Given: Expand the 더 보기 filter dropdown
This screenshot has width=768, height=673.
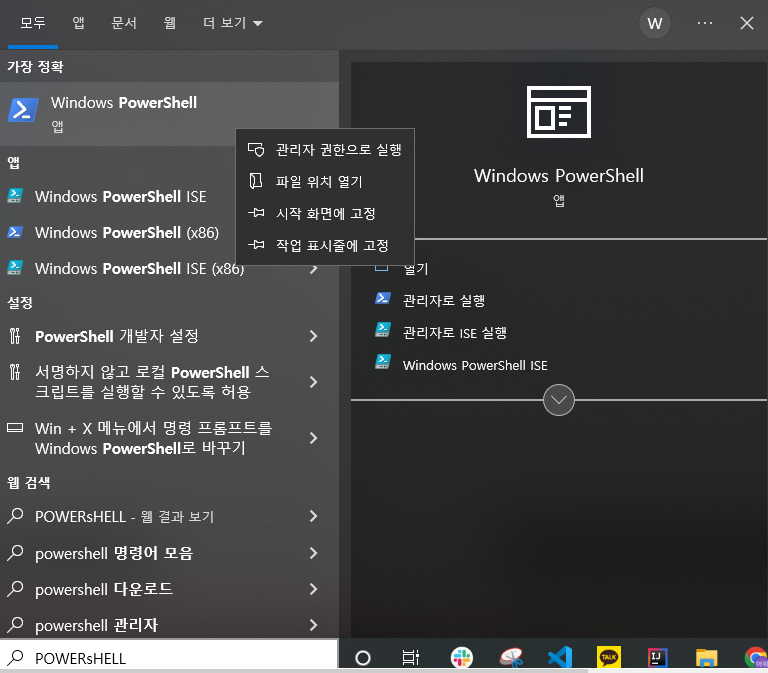Looking at the screenshot, I should pyautogui.click(x=233, y=23).
